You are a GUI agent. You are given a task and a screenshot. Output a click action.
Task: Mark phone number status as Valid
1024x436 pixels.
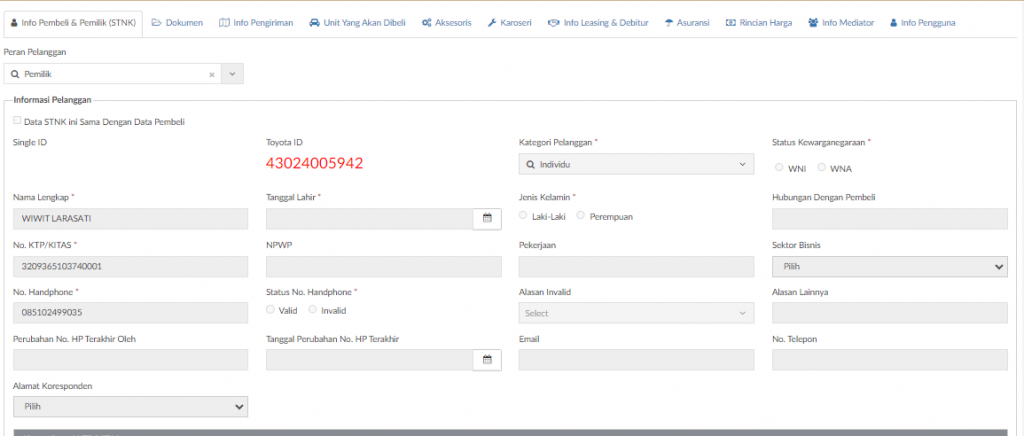click(270, 310)
